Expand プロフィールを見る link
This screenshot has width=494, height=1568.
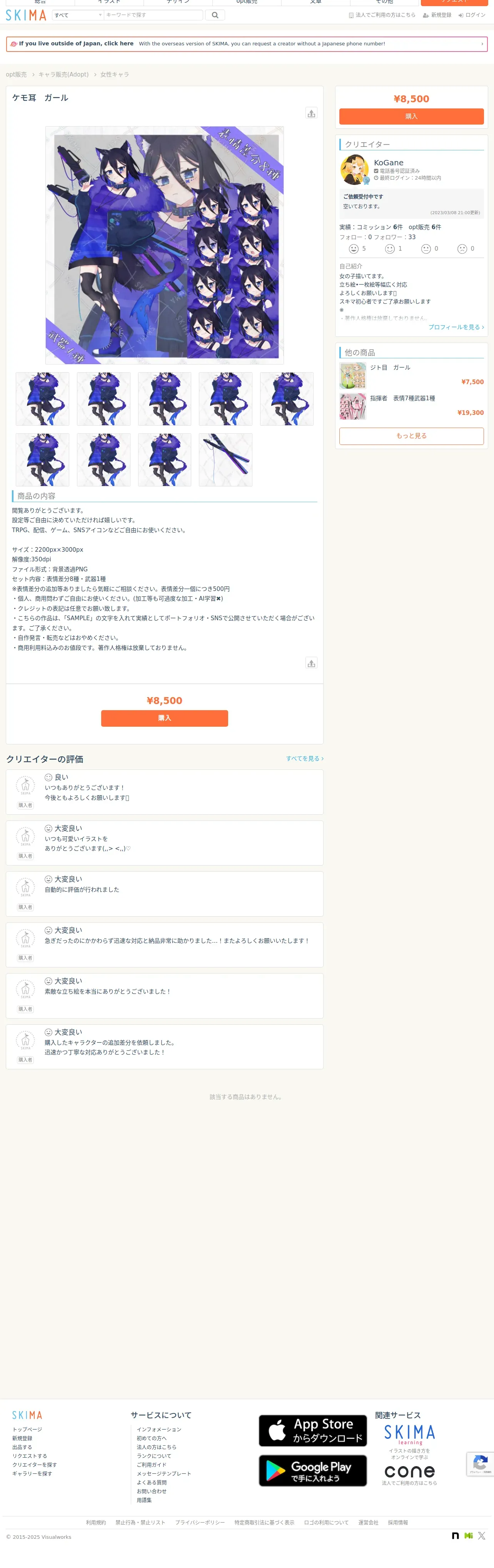tap(456, 328)
